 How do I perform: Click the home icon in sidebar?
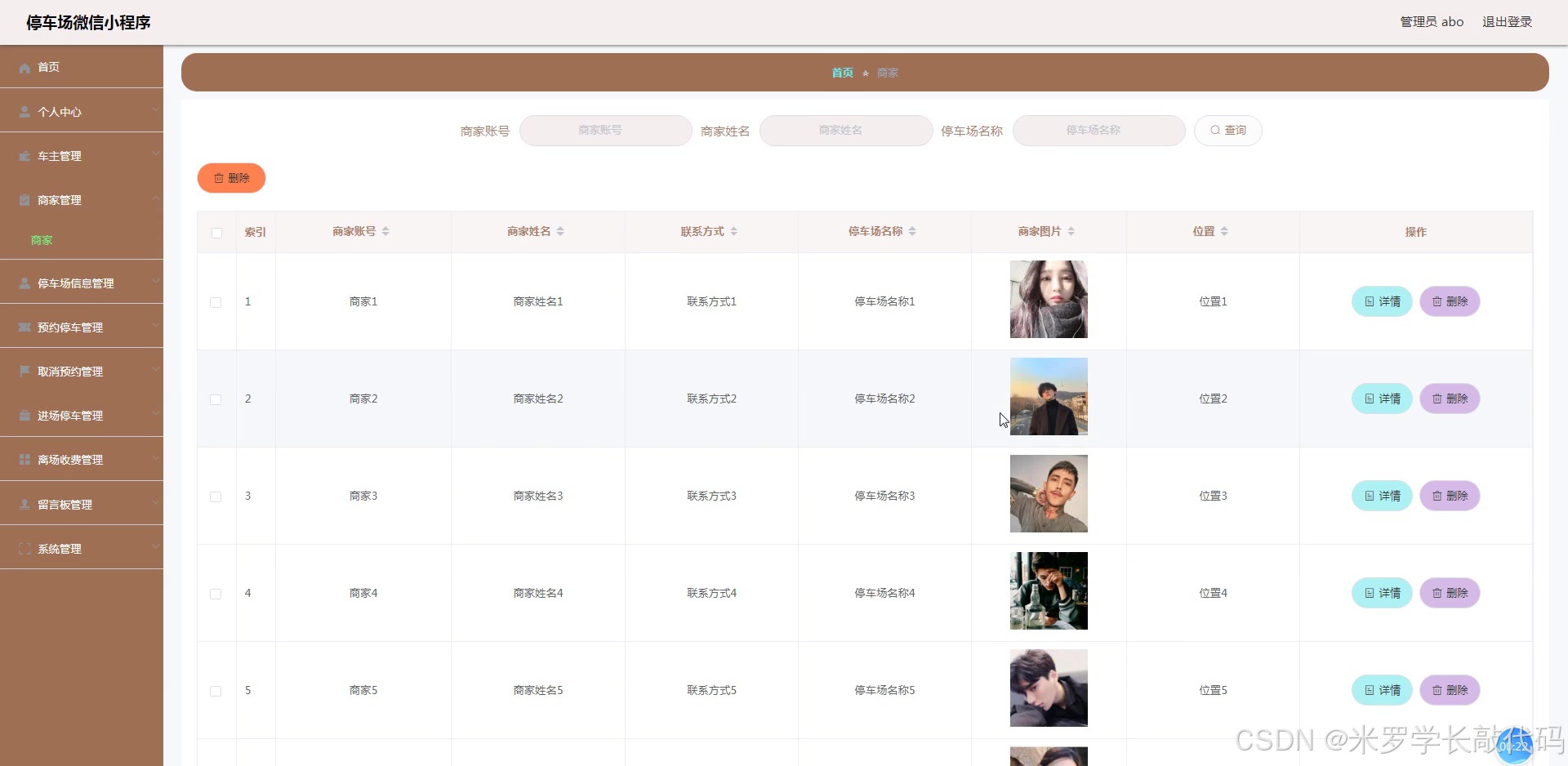click(x=24, y=68)
